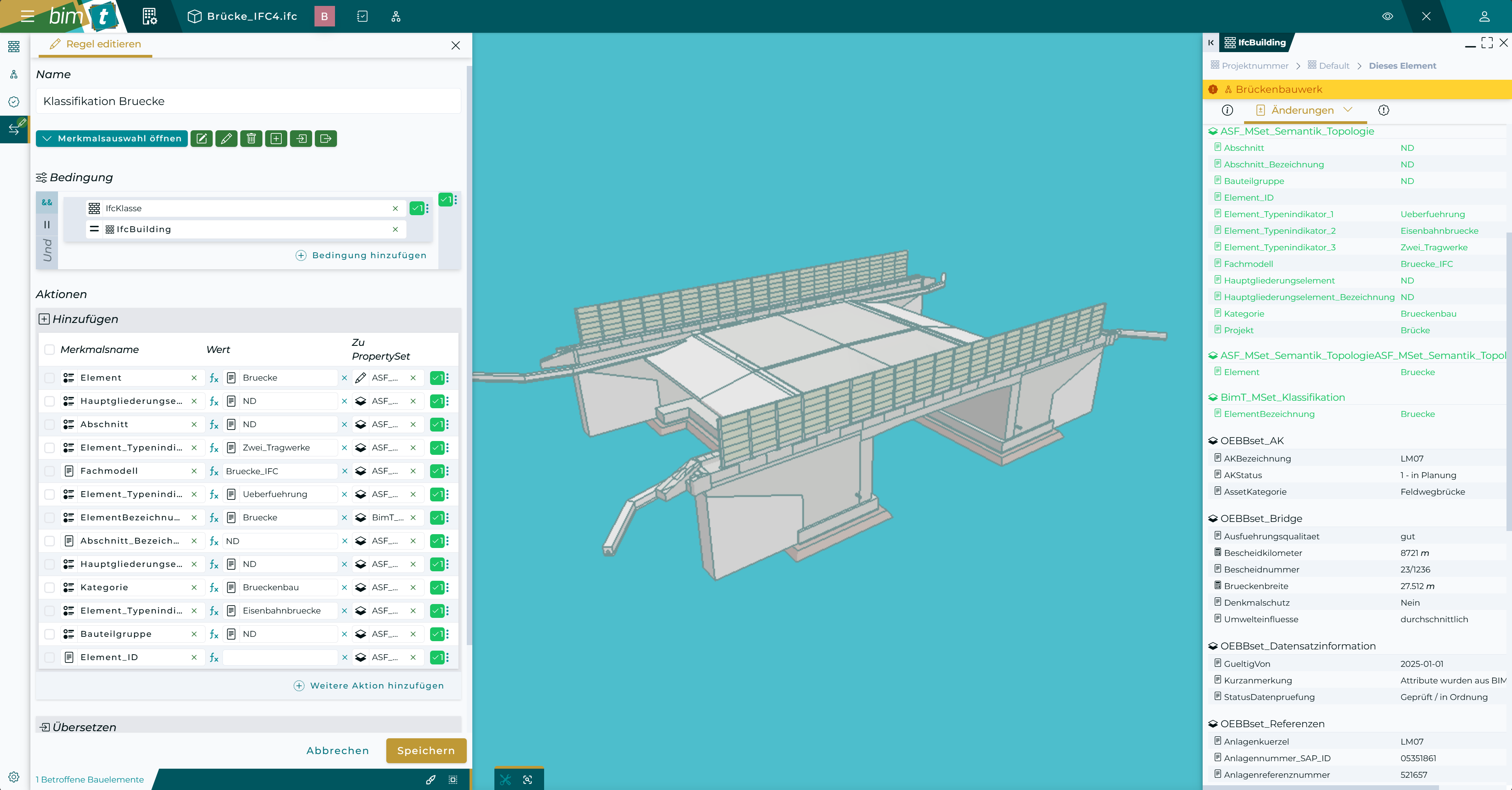Check the Fachmodell row checkbox
The height and width of the screenshot is (790, 1512).
(50, 471)
